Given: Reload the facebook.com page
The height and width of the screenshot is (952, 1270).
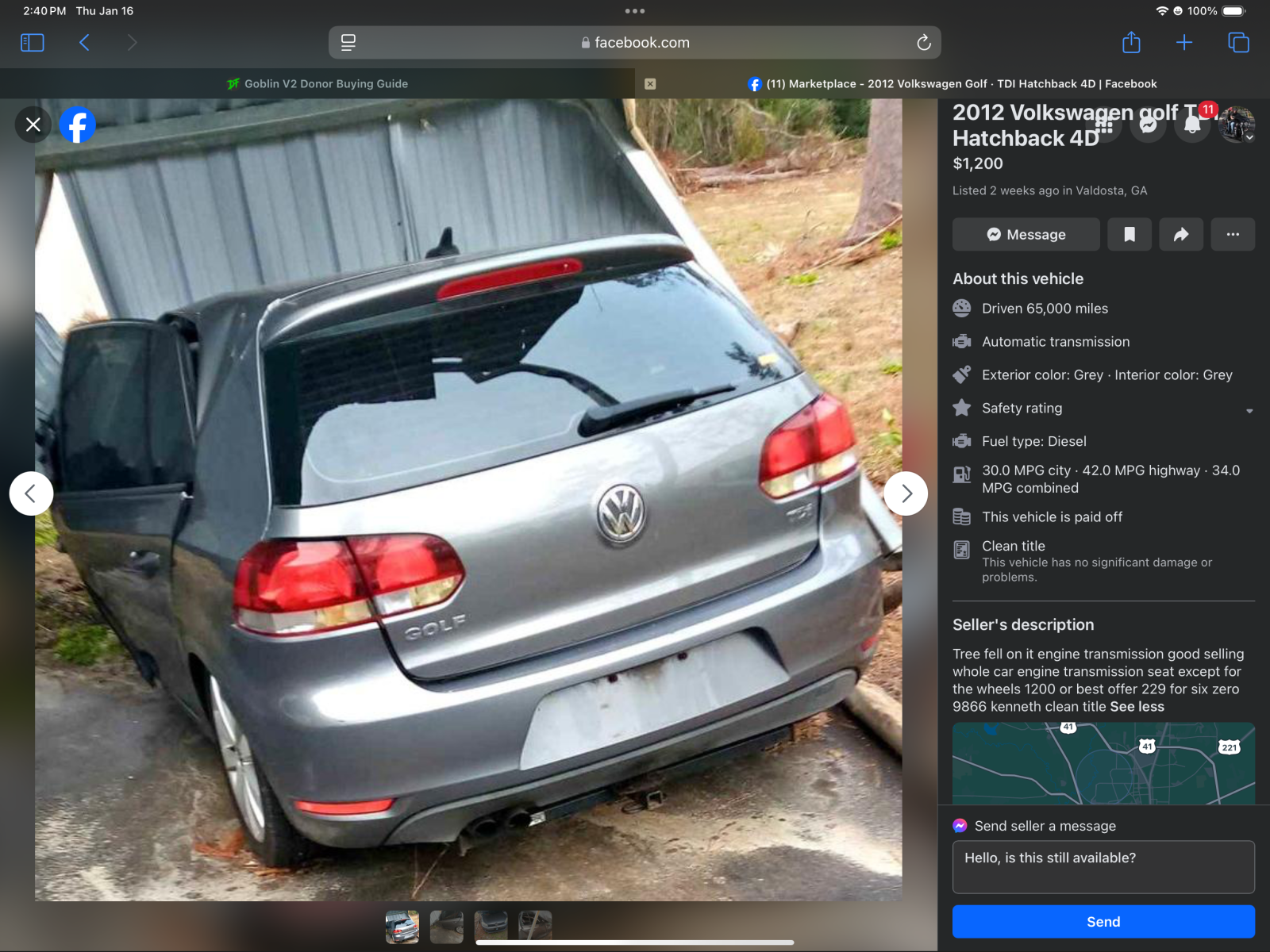Looking at the screenshot, I should 923,43.
